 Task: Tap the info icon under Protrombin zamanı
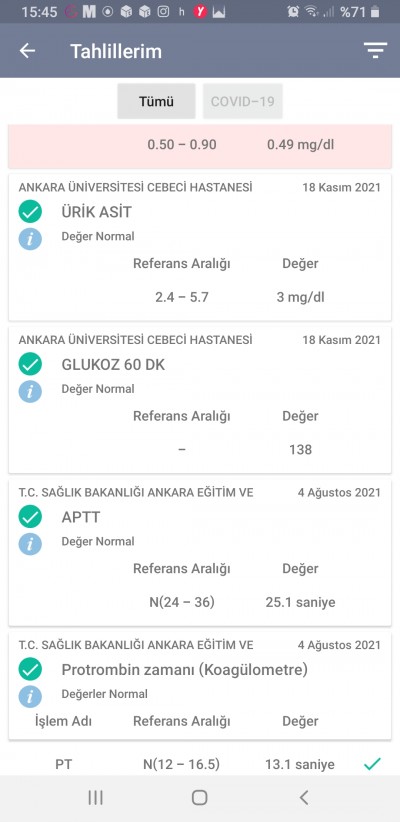[x=30, y=696]
